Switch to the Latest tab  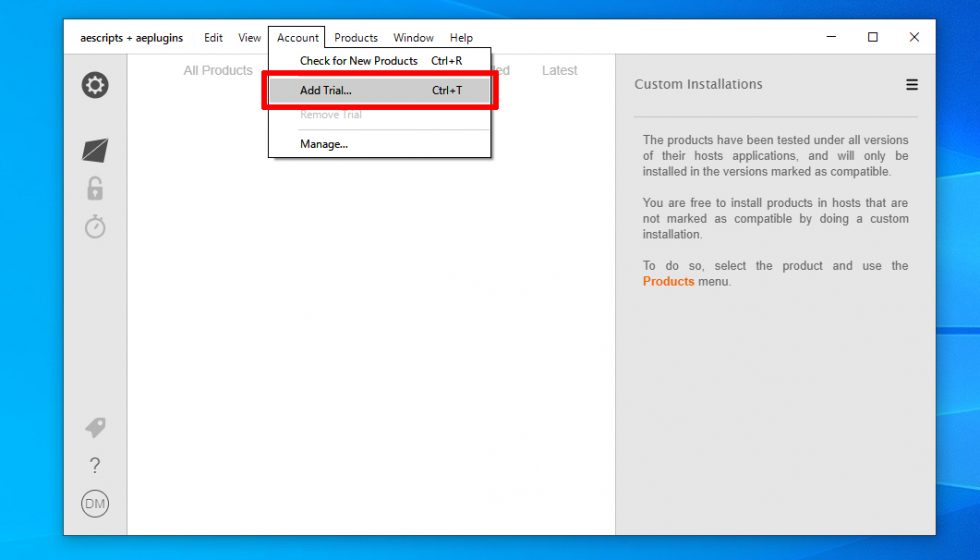(x=559, y=71)
